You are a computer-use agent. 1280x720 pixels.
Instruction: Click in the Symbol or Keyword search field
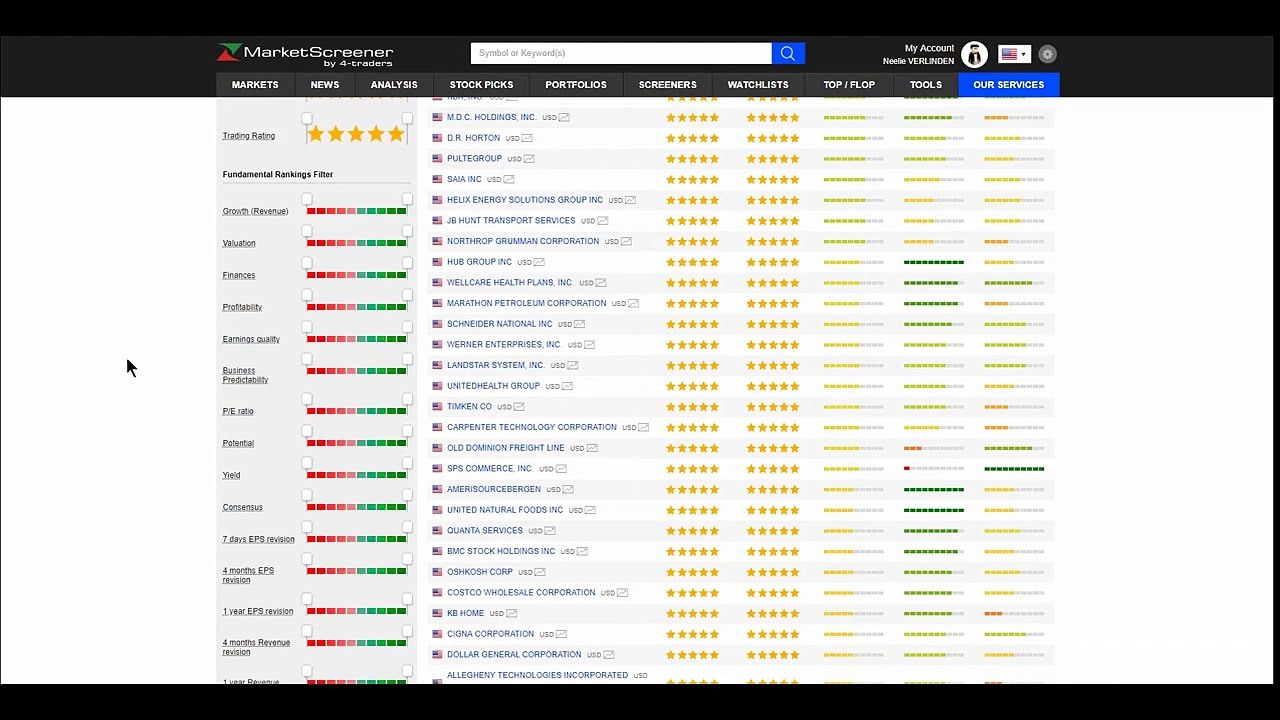[621, 53]
